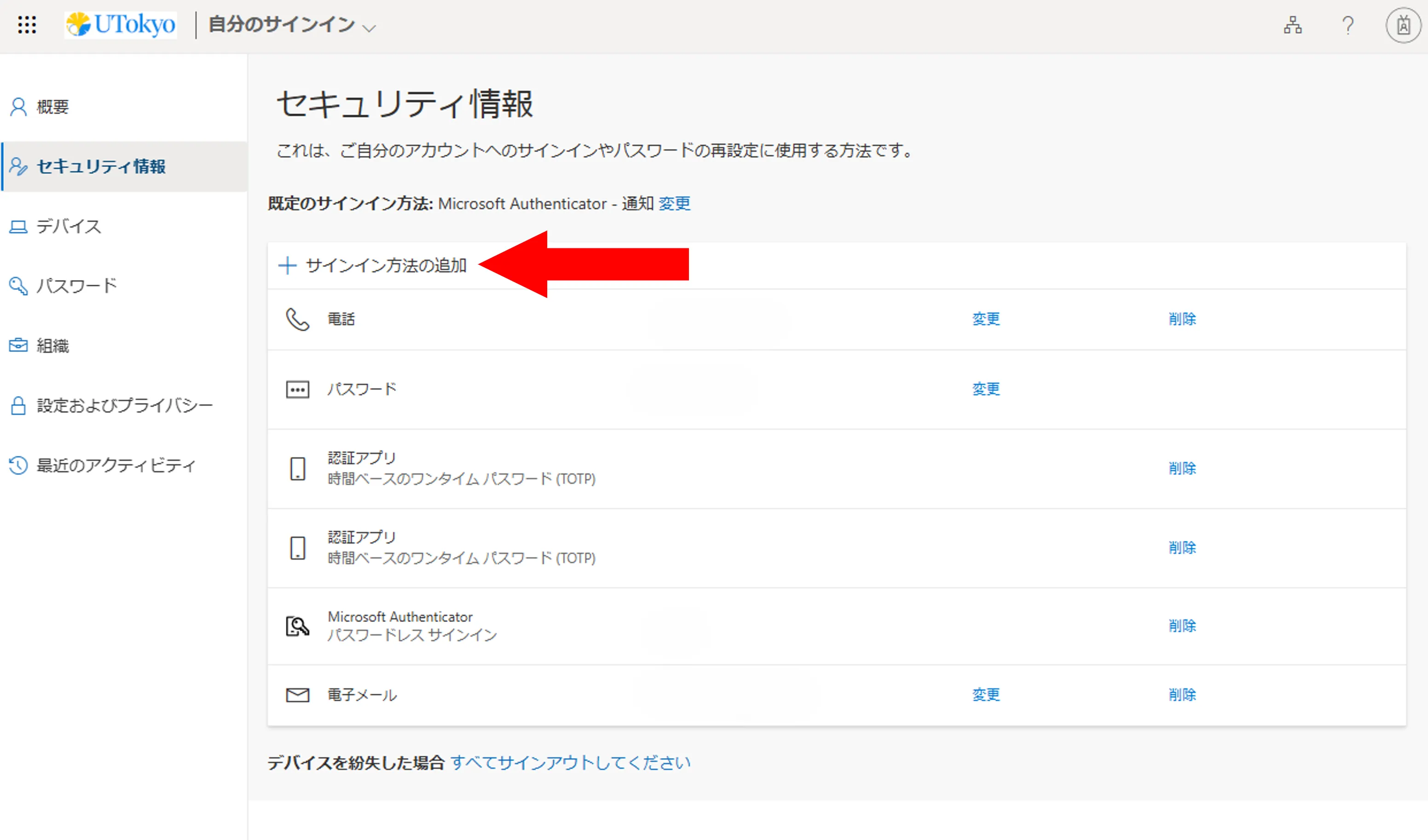Select デバイス in the sidebar
This screenshot has height=840, width=1428.
[x=69, y=227]
